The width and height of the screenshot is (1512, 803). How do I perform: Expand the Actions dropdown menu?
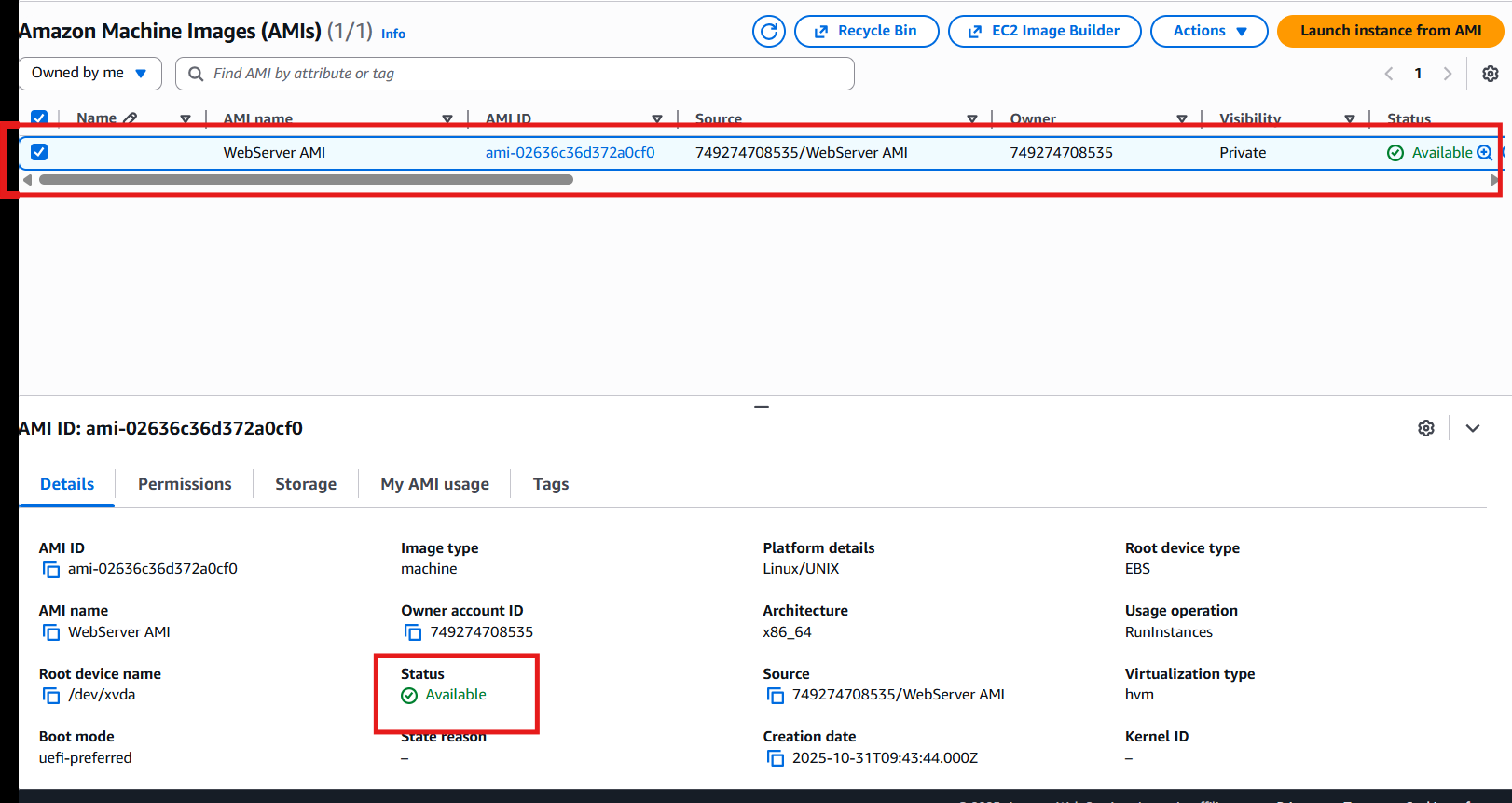[x=1208, y=31]
